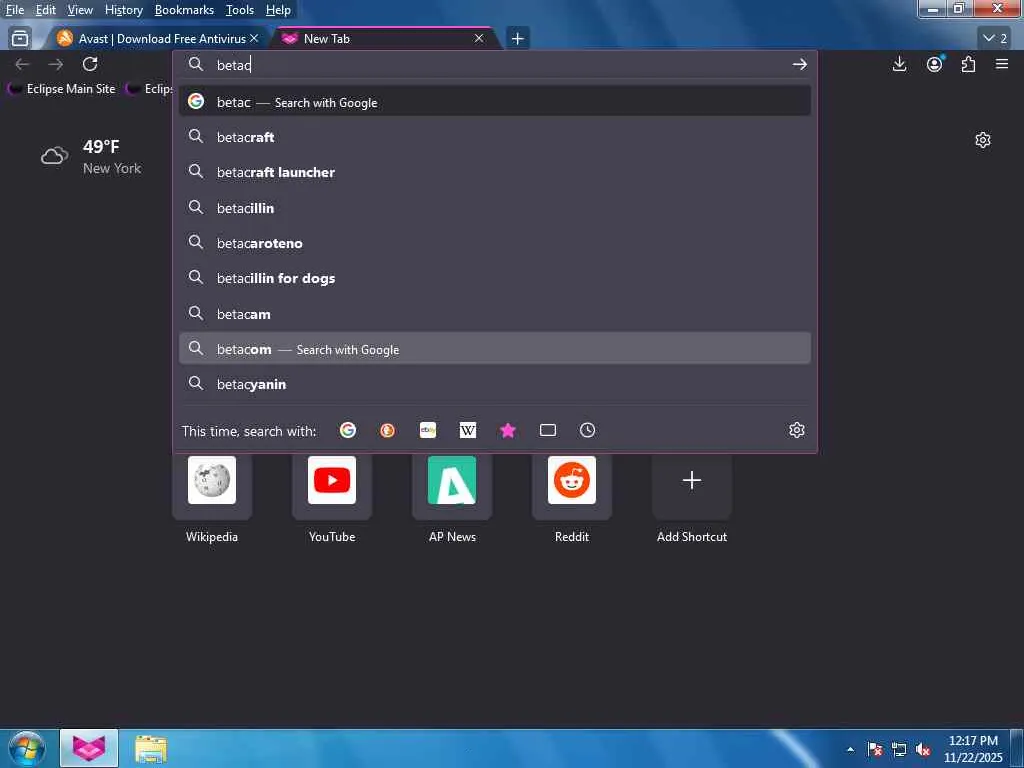Open Windows Explorer from taskbar
Viewport: 1024px width, 768px height.
(x=151, y=748)
